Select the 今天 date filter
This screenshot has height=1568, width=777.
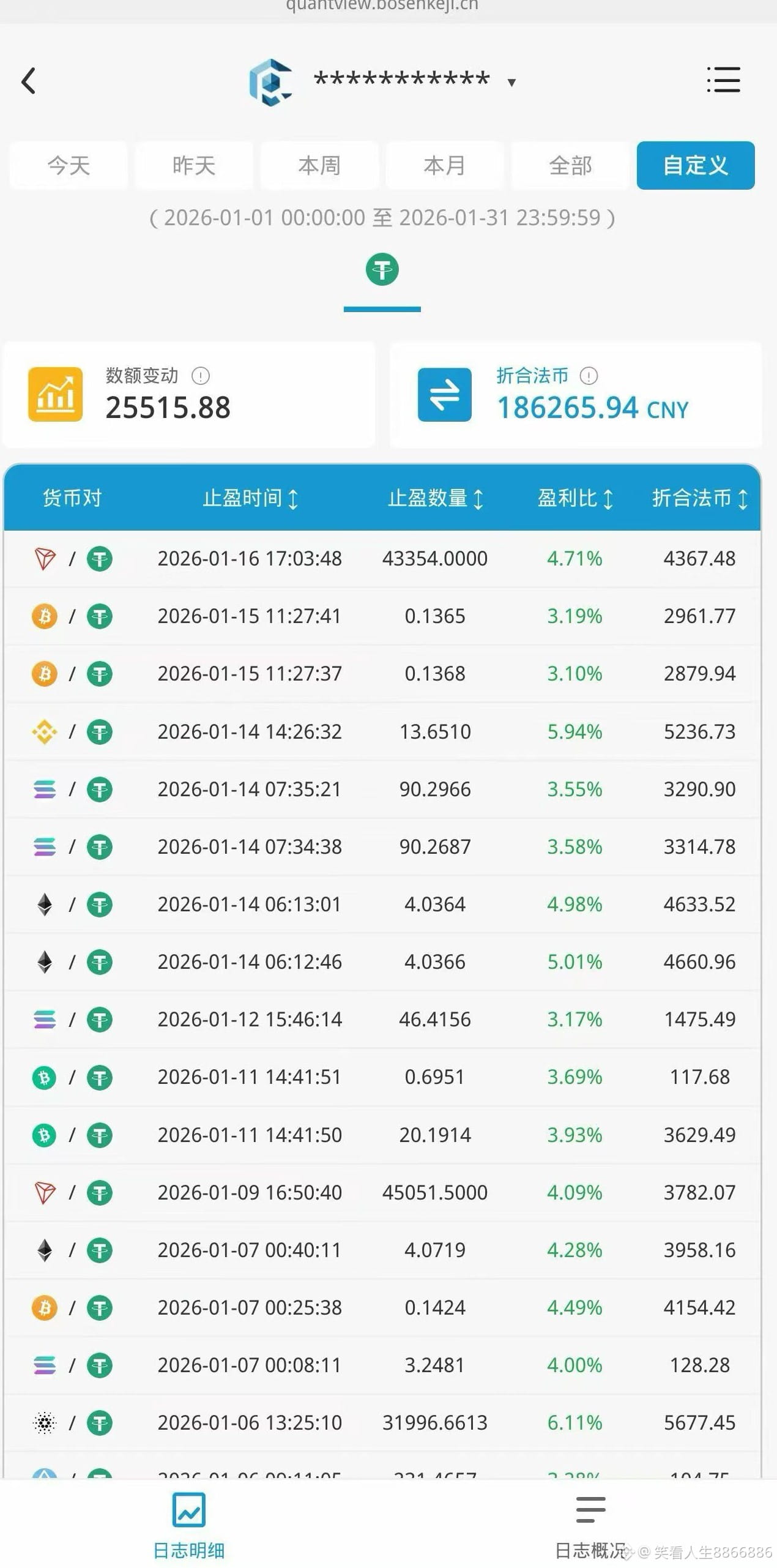pos(69,165)
